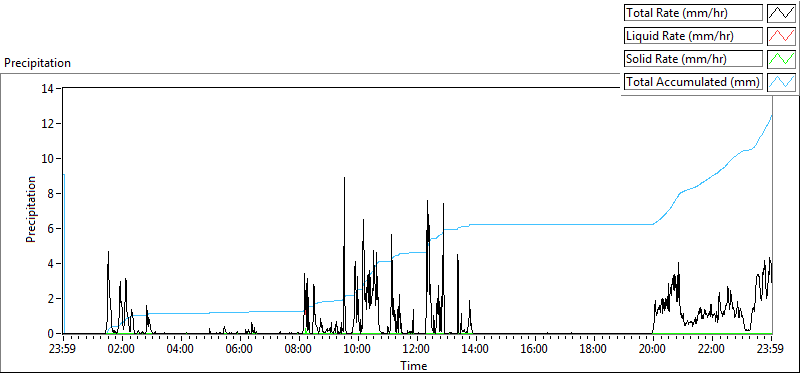The image size is (800, 373).
Task: Click the ending 23:59 time axis label
Action: point(771,350)
